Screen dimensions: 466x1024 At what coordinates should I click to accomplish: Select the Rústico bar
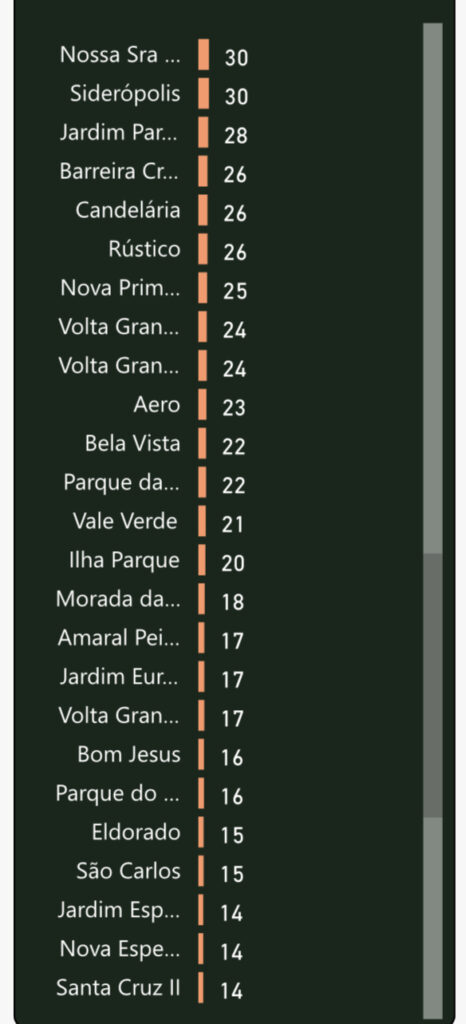(203, 249)
